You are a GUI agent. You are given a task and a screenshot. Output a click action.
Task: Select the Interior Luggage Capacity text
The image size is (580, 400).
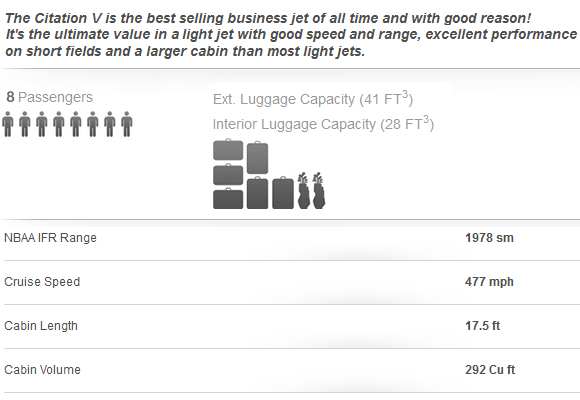point(323,124)
